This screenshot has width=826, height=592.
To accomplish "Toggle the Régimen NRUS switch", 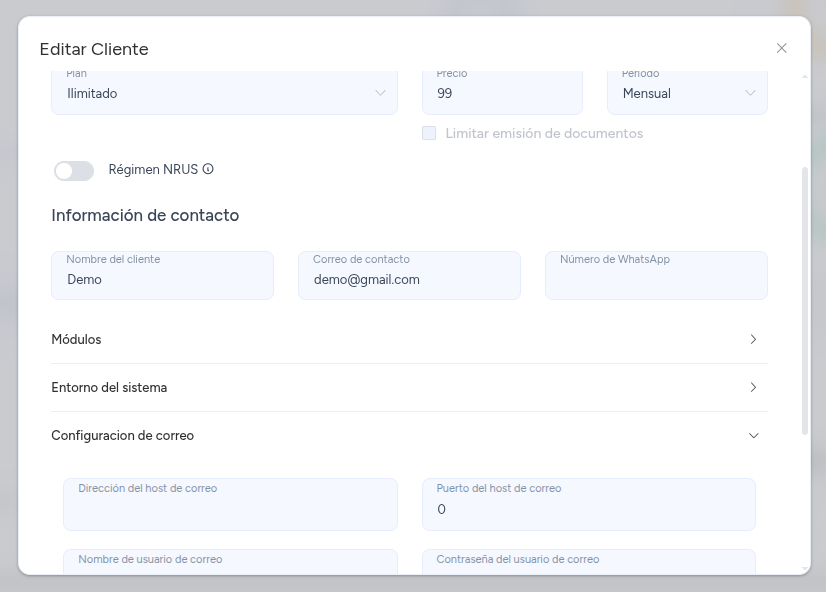I will (74, 170).
